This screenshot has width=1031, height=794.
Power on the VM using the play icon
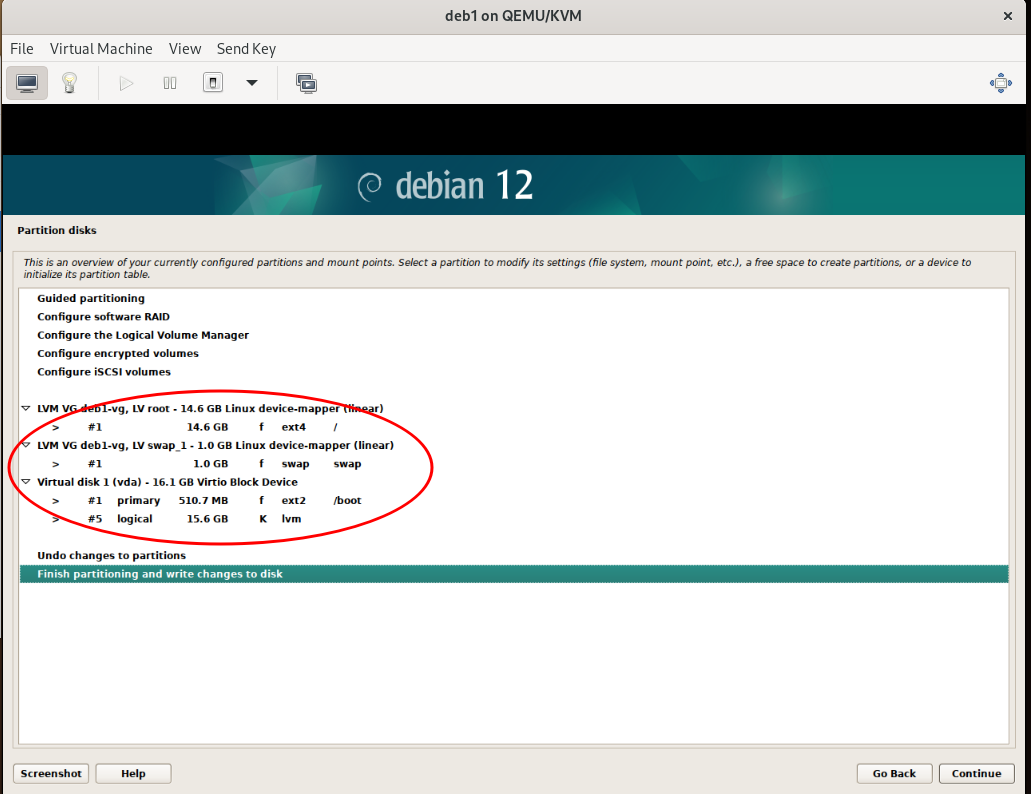click(126, 83)
